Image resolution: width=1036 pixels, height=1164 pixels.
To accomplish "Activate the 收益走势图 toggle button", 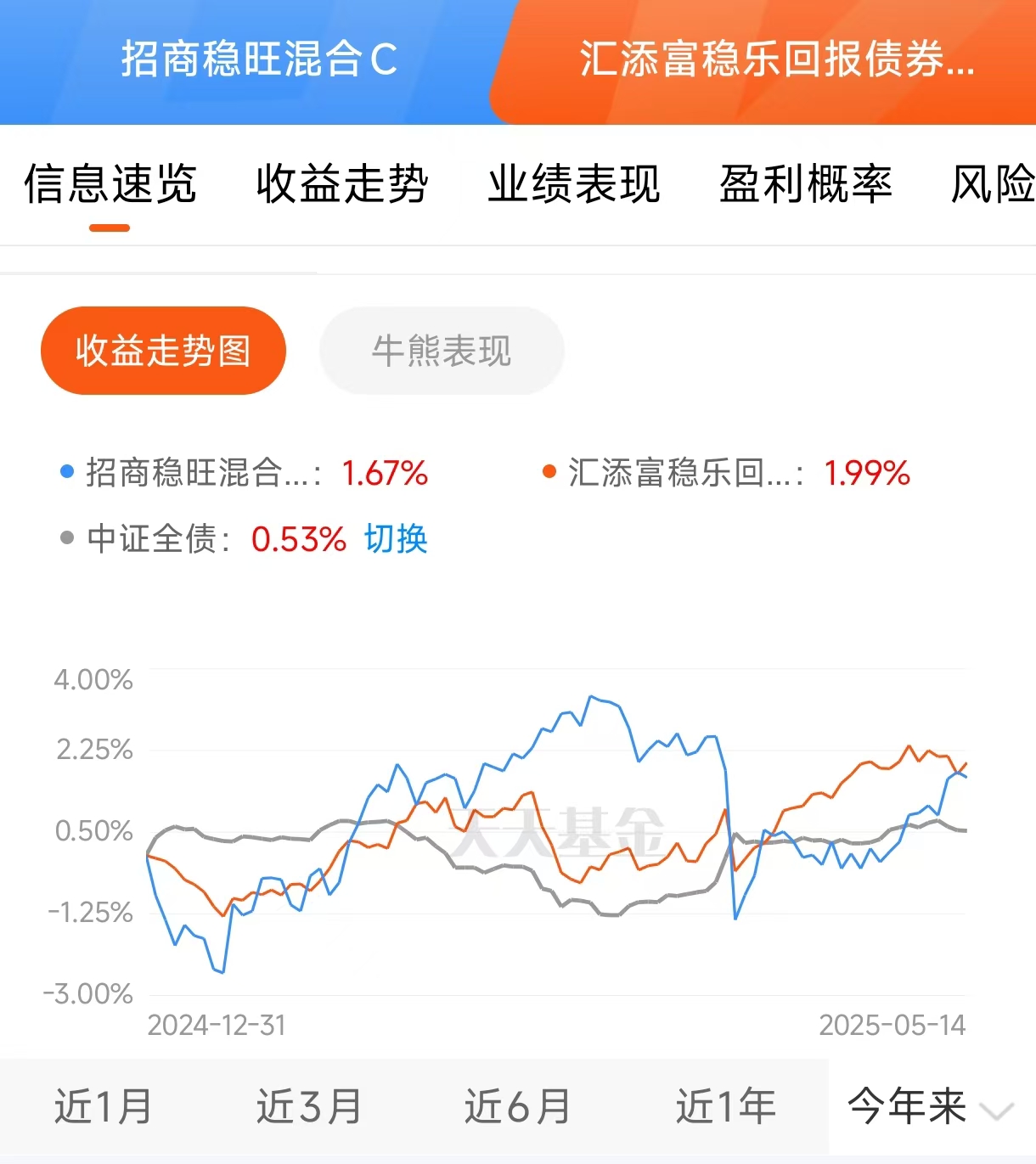I will pos(163,351).
